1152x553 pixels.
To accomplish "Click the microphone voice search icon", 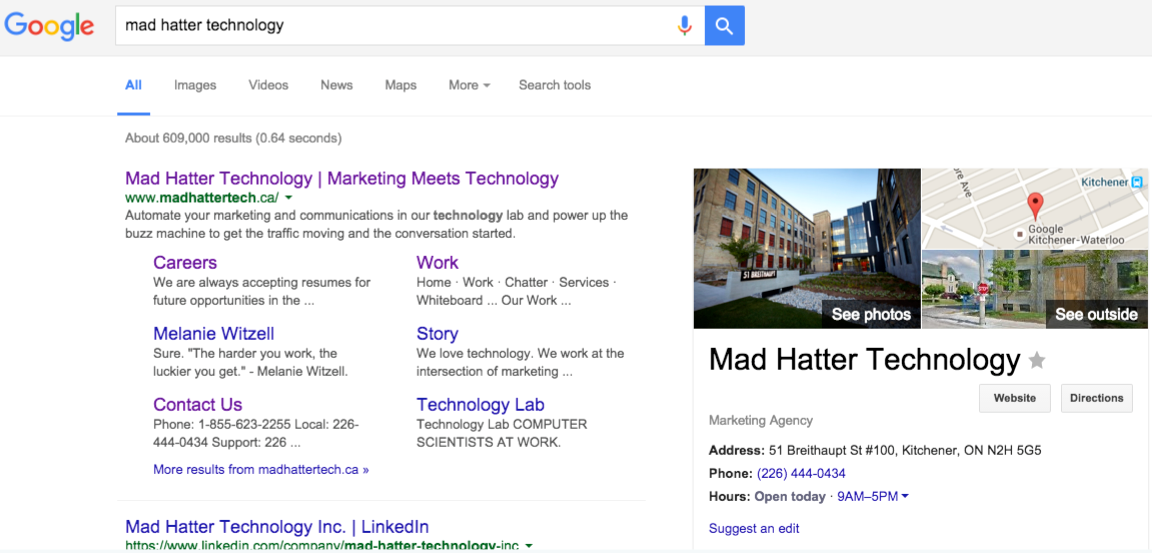I will (x=684, y=26).
